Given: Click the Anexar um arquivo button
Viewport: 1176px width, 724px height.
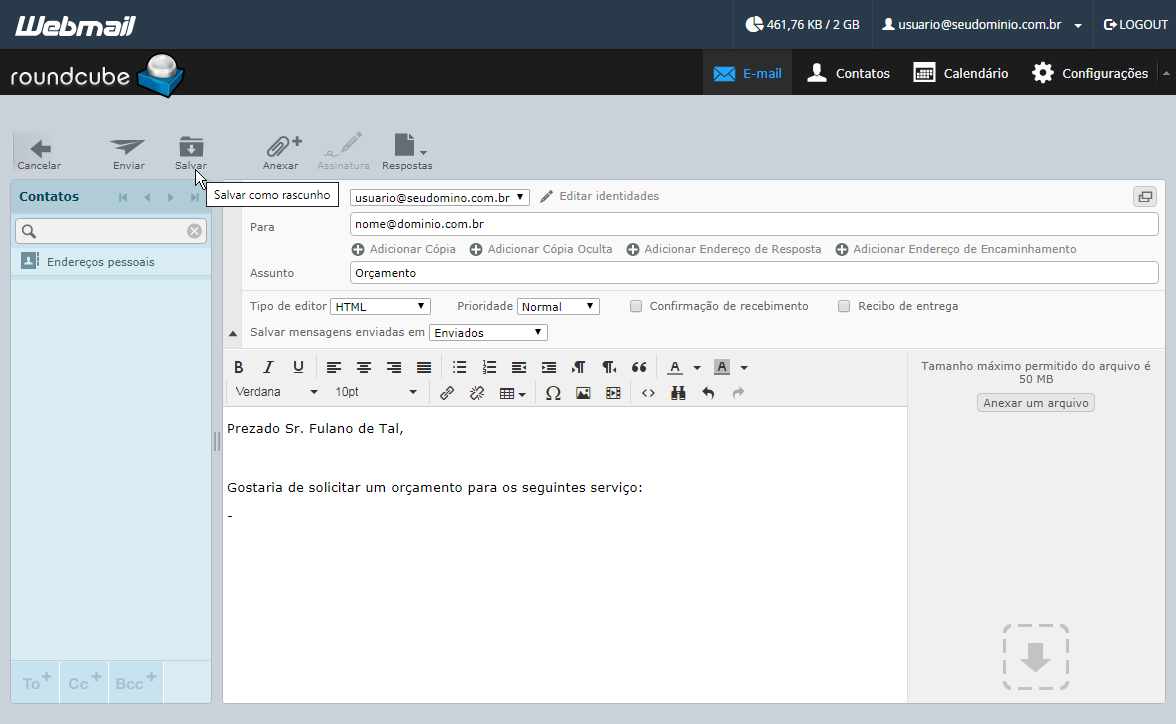Looking at the screenshot, I should [1036, 403].
